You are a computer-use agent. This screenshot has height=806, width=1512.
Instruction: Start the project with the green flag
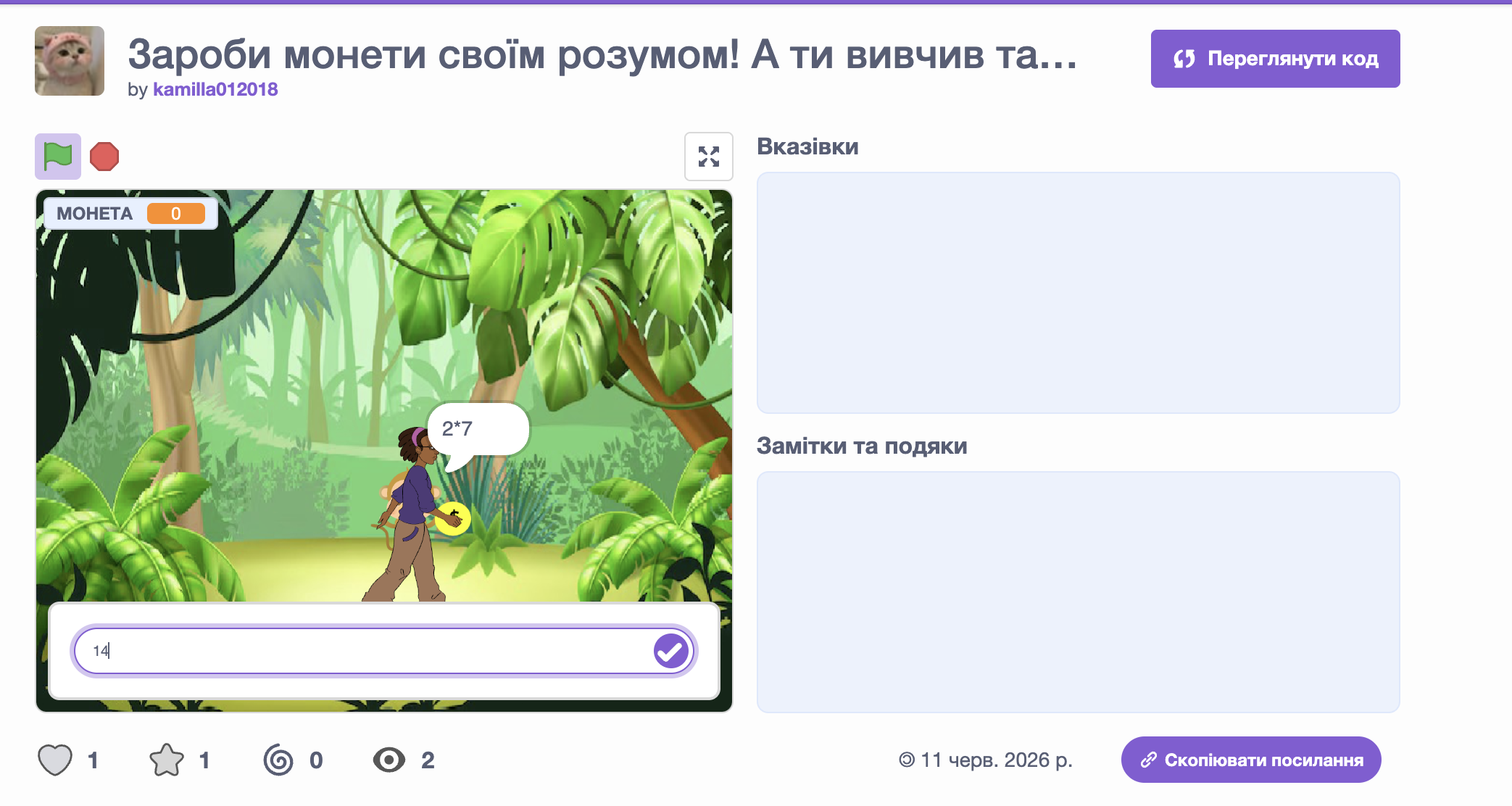point(58,157)
